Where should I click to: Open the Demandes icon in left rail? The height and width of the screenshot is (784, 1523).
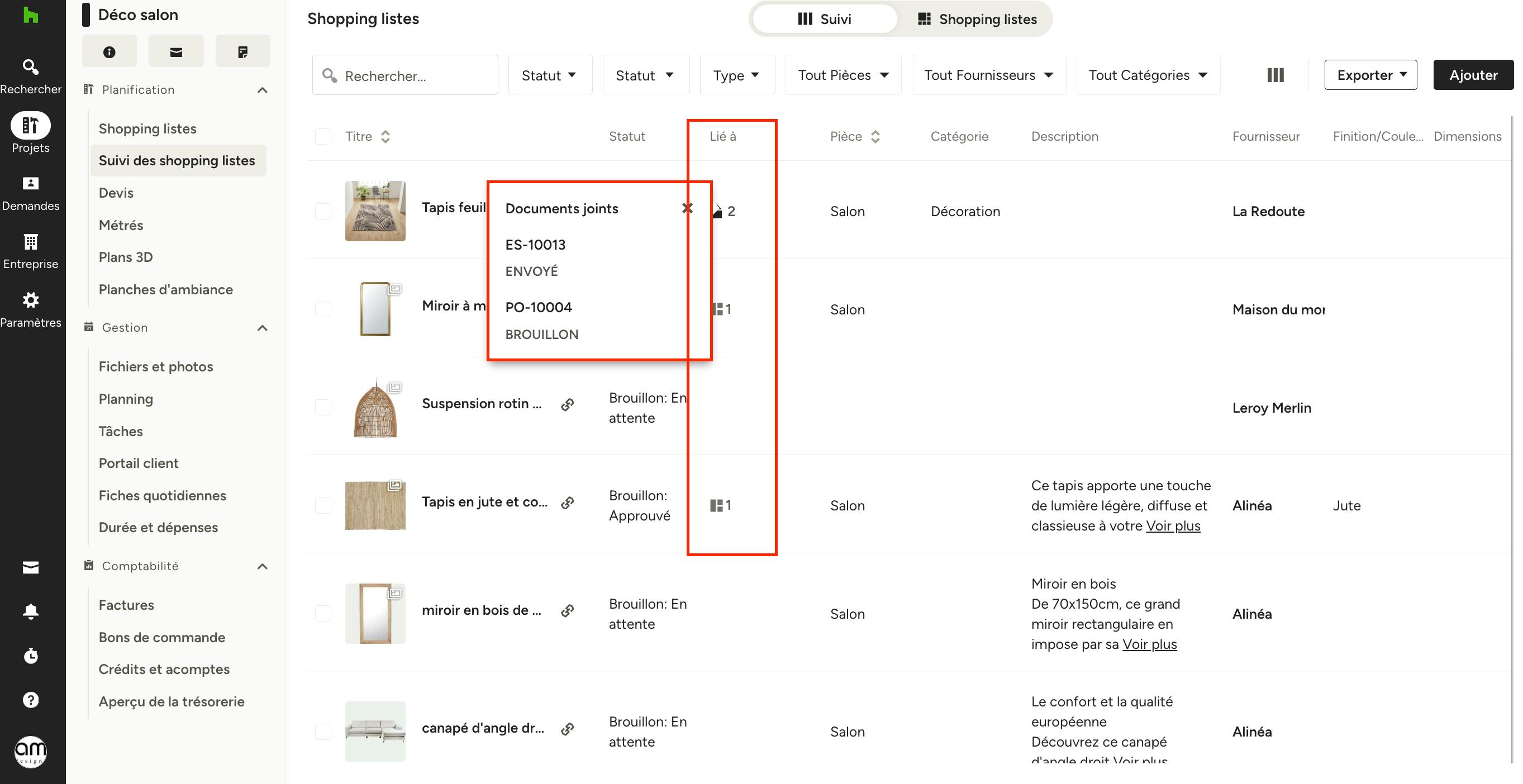click(31, 183)
